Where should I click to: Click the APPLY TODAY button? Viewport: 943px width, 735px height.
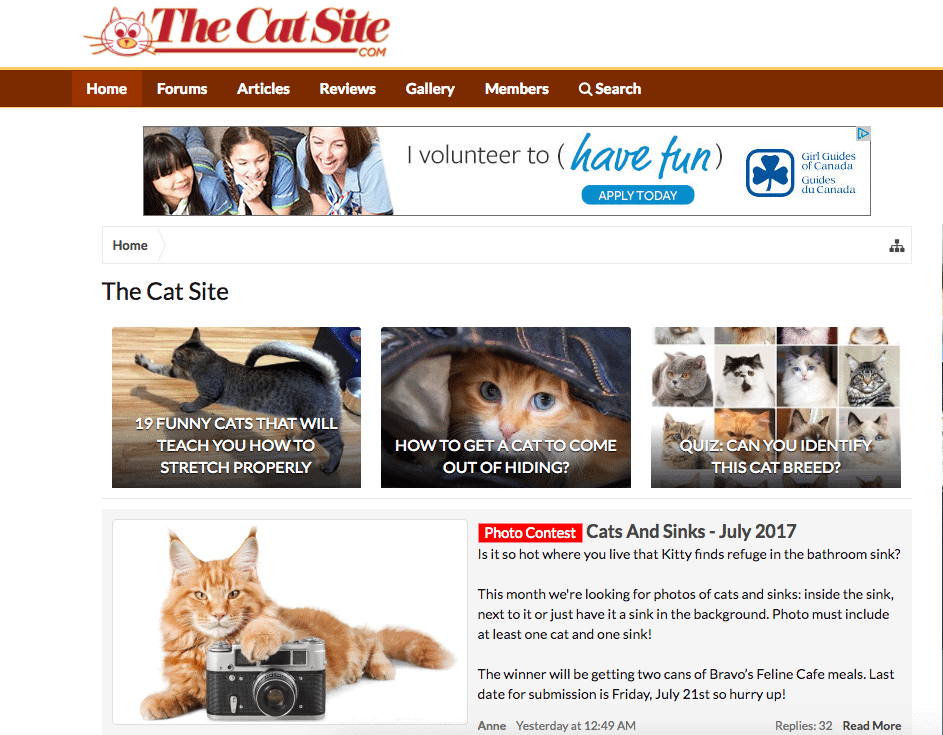coord(637,195)
